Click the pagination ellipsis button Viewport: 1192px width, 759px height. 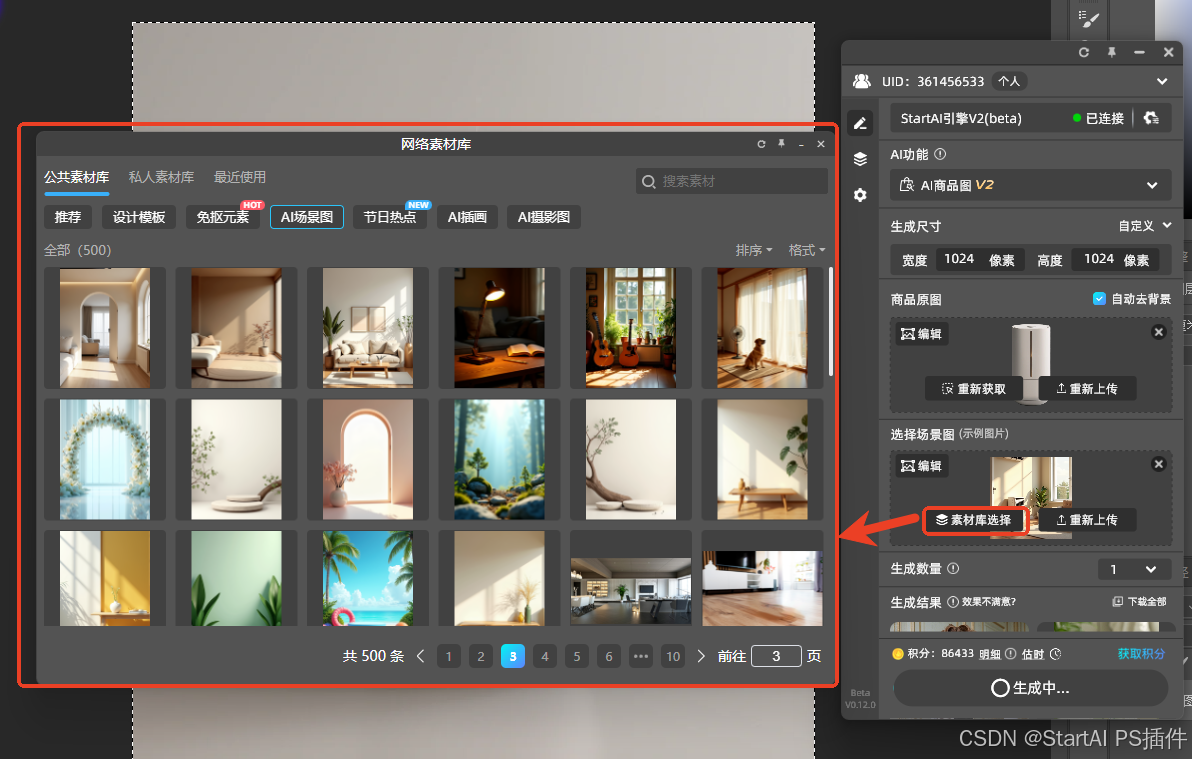coord(641,656)
